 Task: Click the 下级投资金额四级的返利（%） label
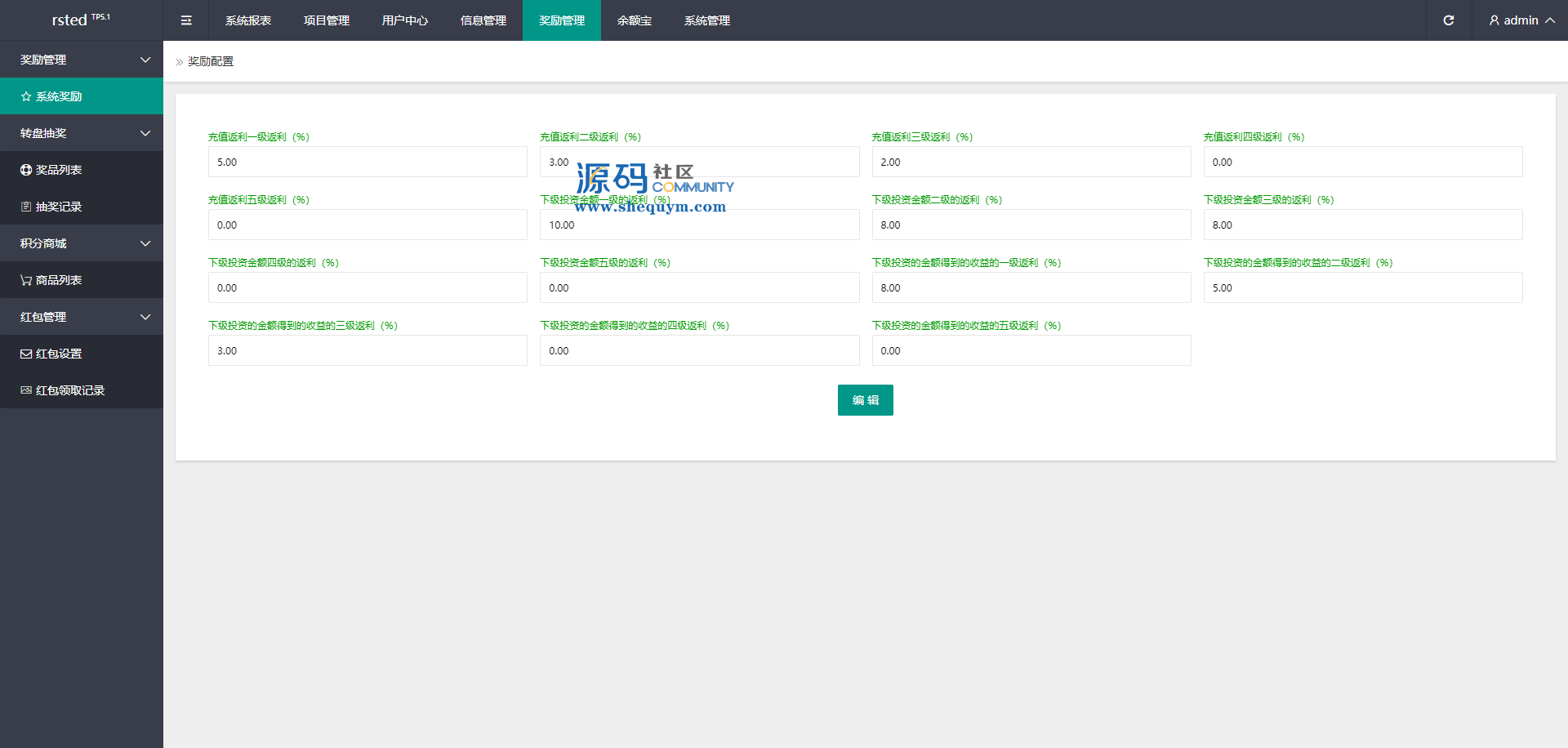coord(274,263)
